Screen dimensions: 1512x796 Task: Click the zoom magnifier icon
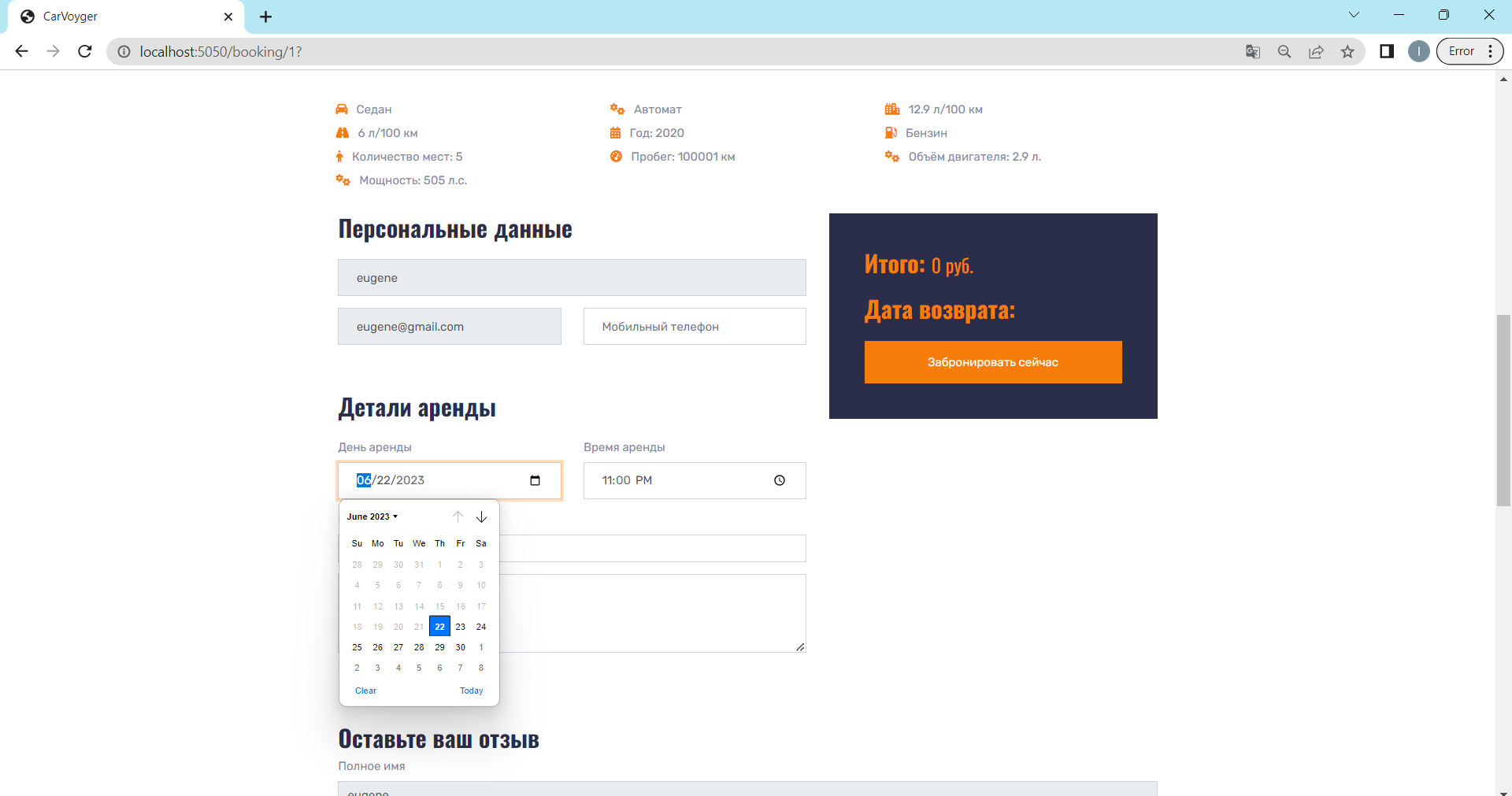(1284, 51)
